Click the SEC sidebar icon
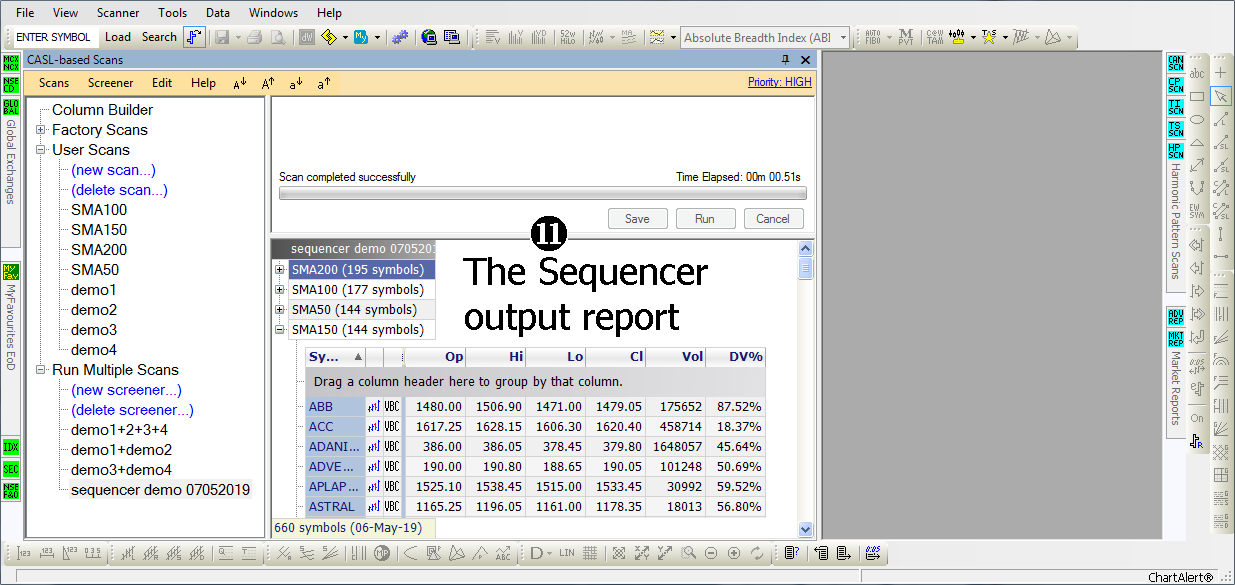The height and width of the screenshot is (585, 1235). (11, 469)
